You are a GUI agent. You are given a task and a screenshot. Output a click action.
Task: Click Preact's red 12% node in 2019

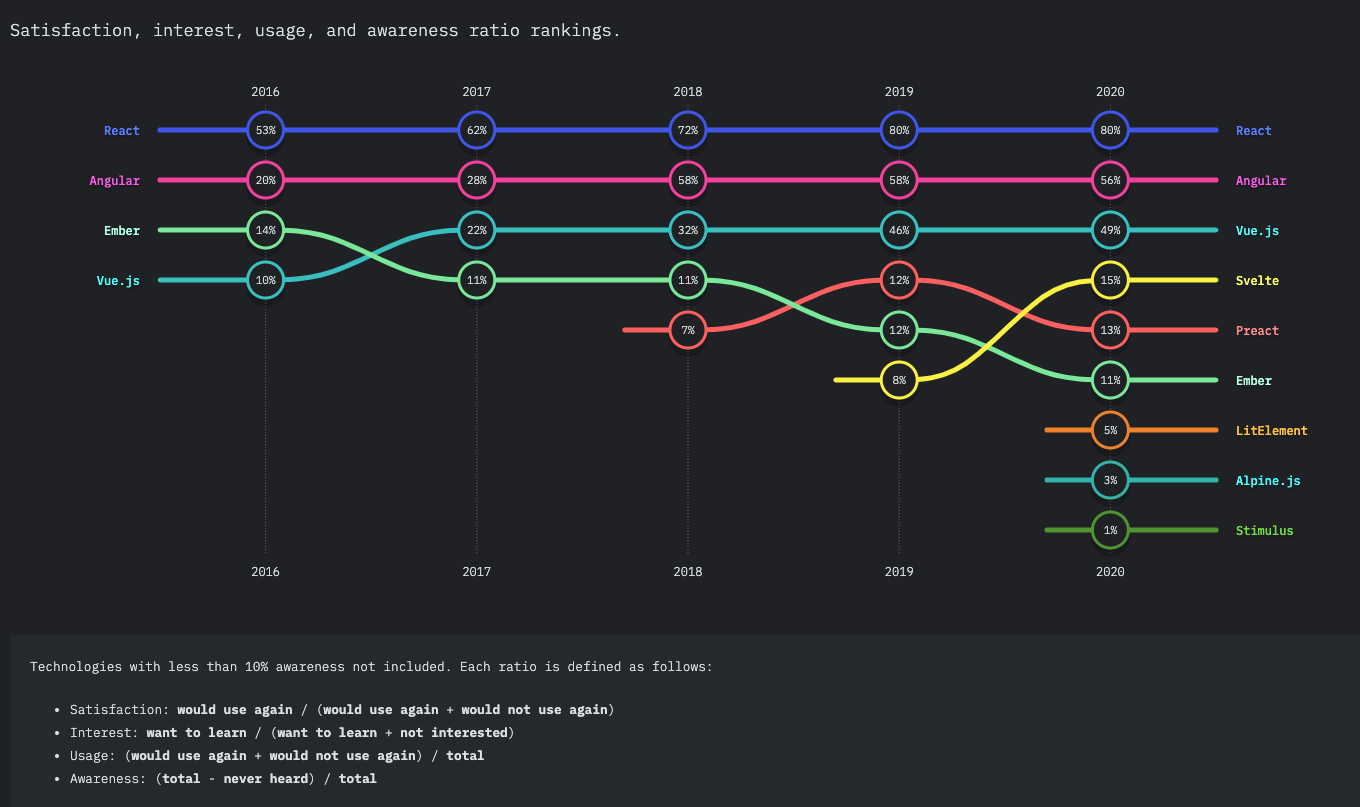click(899, 280)
